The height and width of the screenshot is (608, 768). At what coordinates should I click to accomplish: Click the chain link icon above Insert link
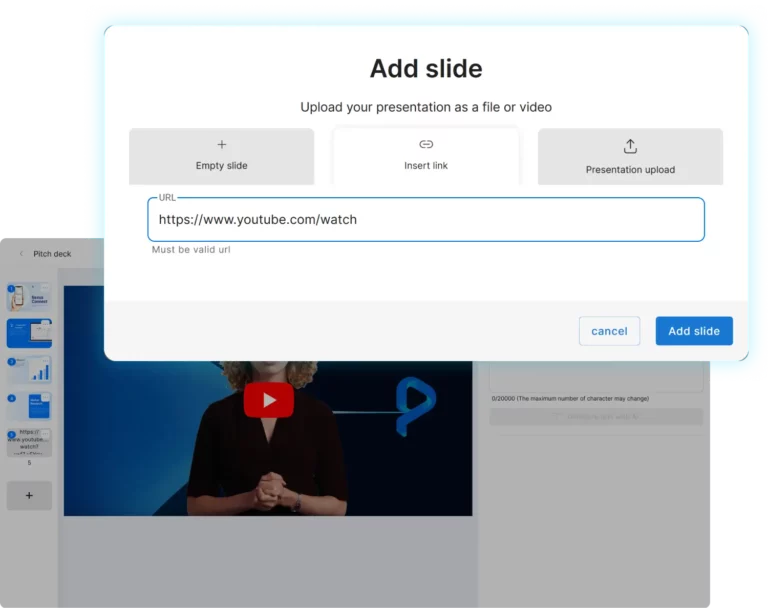(x=426, y=144)
